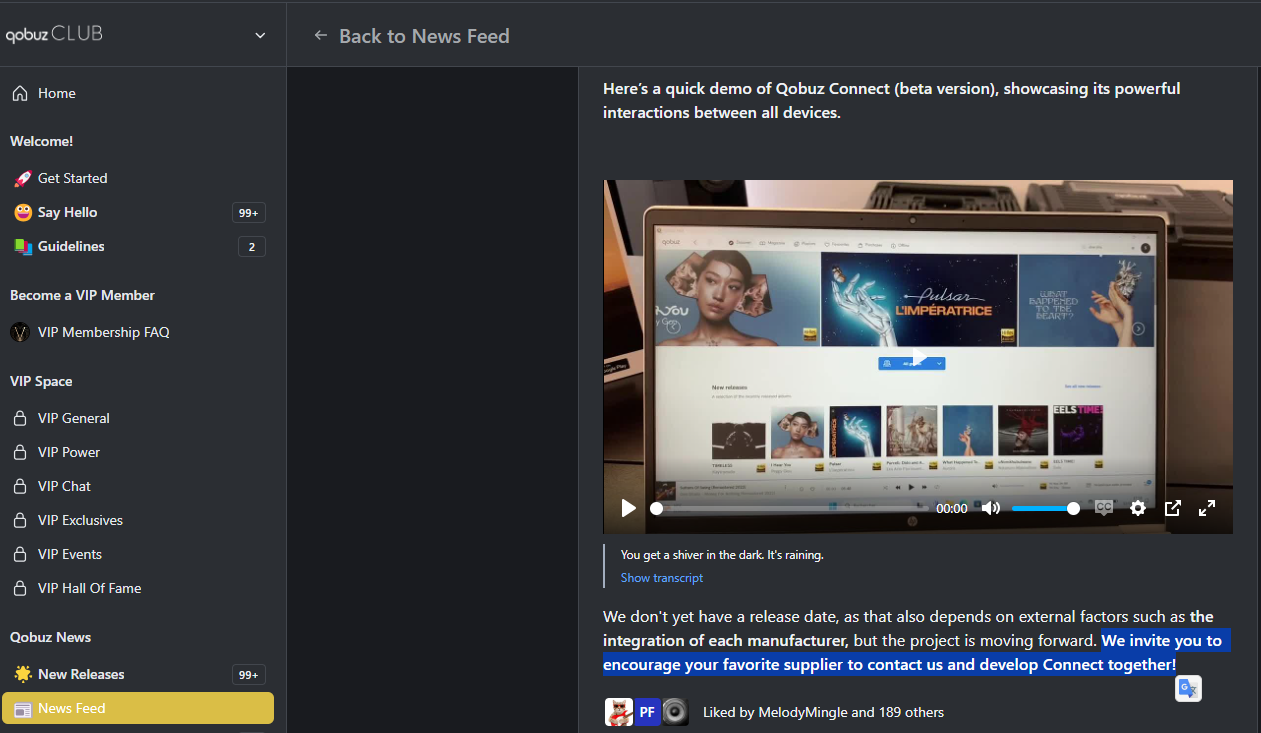Click the Google Translate floating icon
The width and height of the screenshot is (1261, 733).
click(x=1188, y=688)
